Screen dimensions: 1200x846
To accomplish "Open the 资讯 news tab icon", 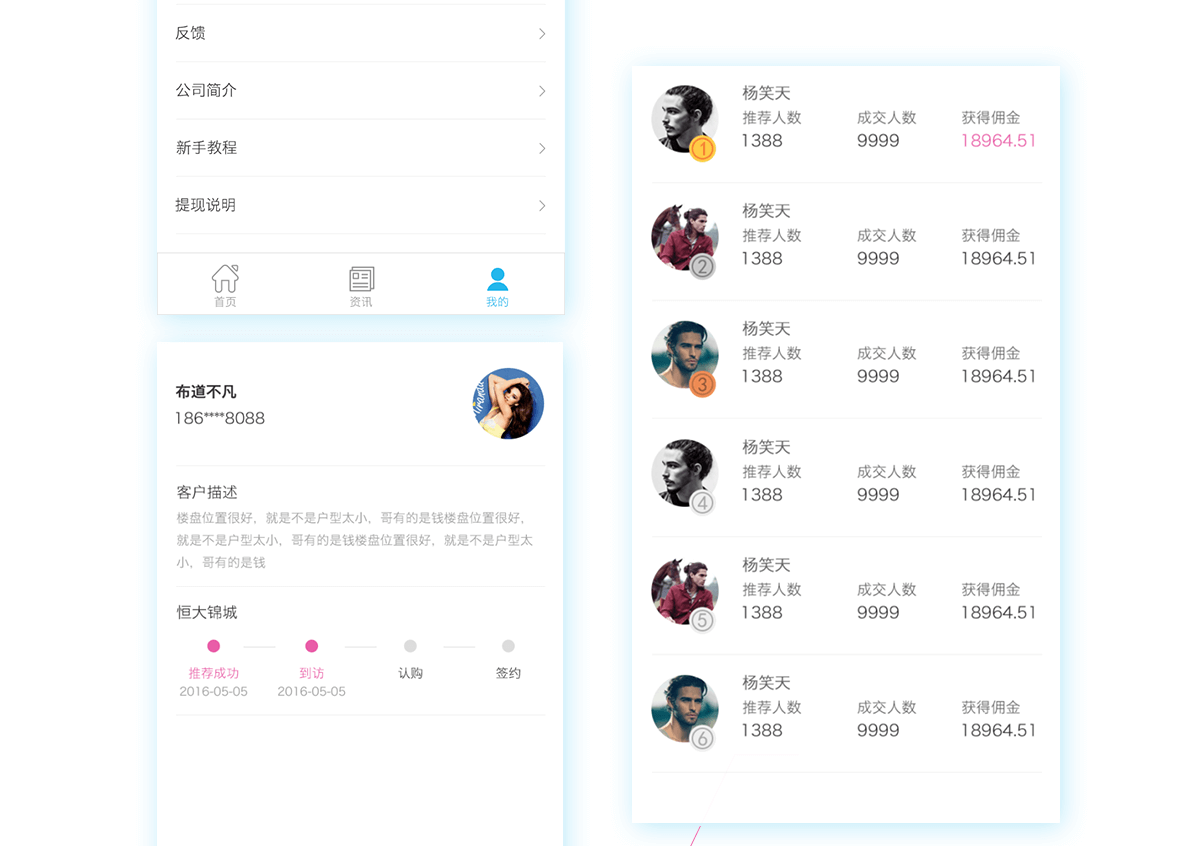I will click(361, 280).
